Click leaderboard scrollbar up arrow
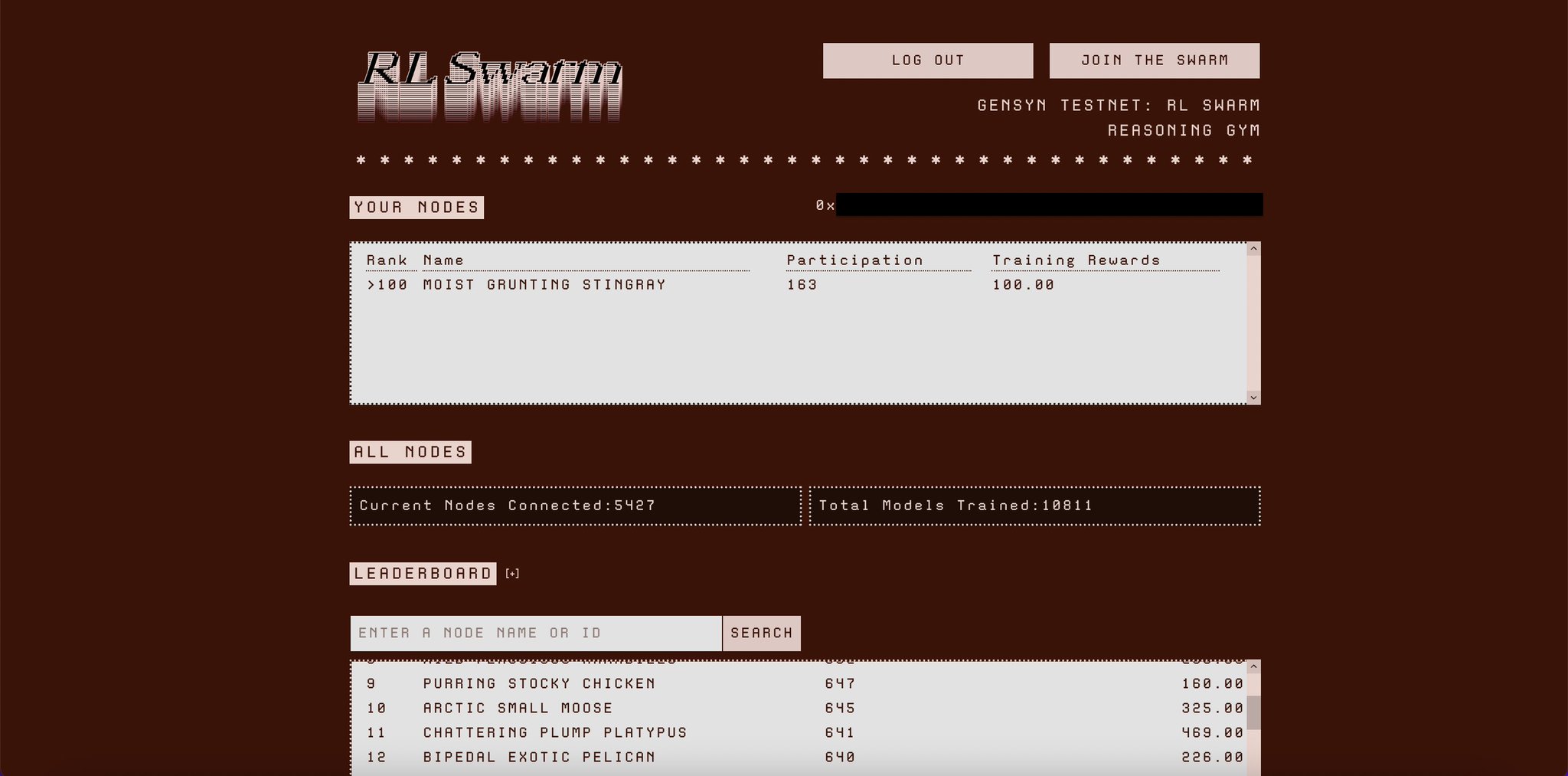This screenshot has height=776, width=1568. [1253, 667]
